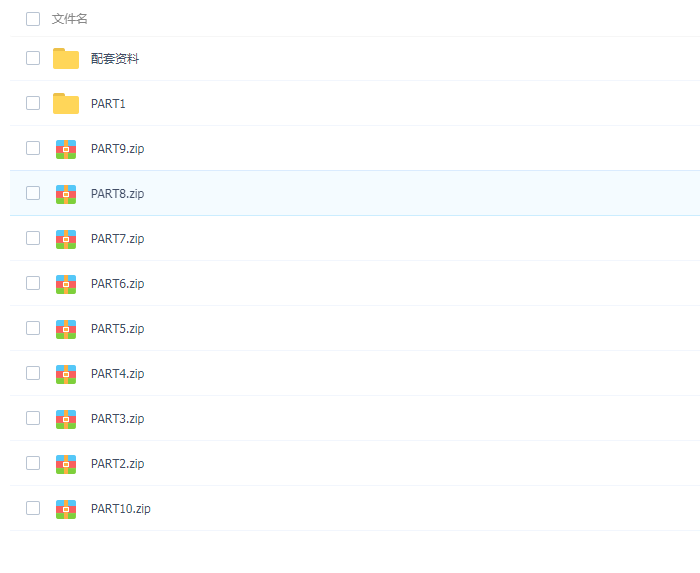Click the PART5.zip archive icon
Viewport: 700px width, 573px height.
[66, 329]
